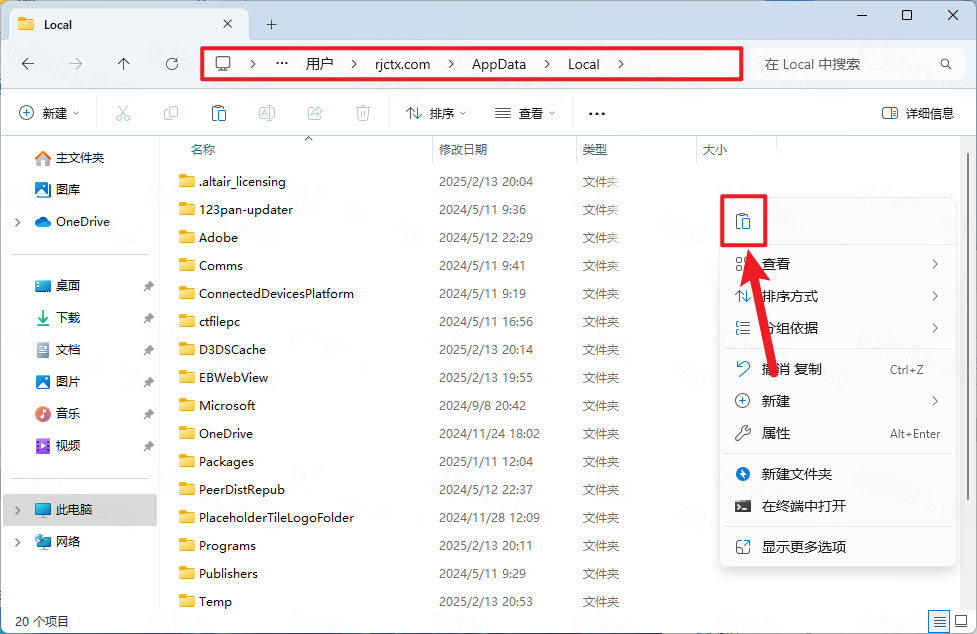Open the 查看 view dropdown in toolbar
Screen dimensions: 977x634
point(525,113)
